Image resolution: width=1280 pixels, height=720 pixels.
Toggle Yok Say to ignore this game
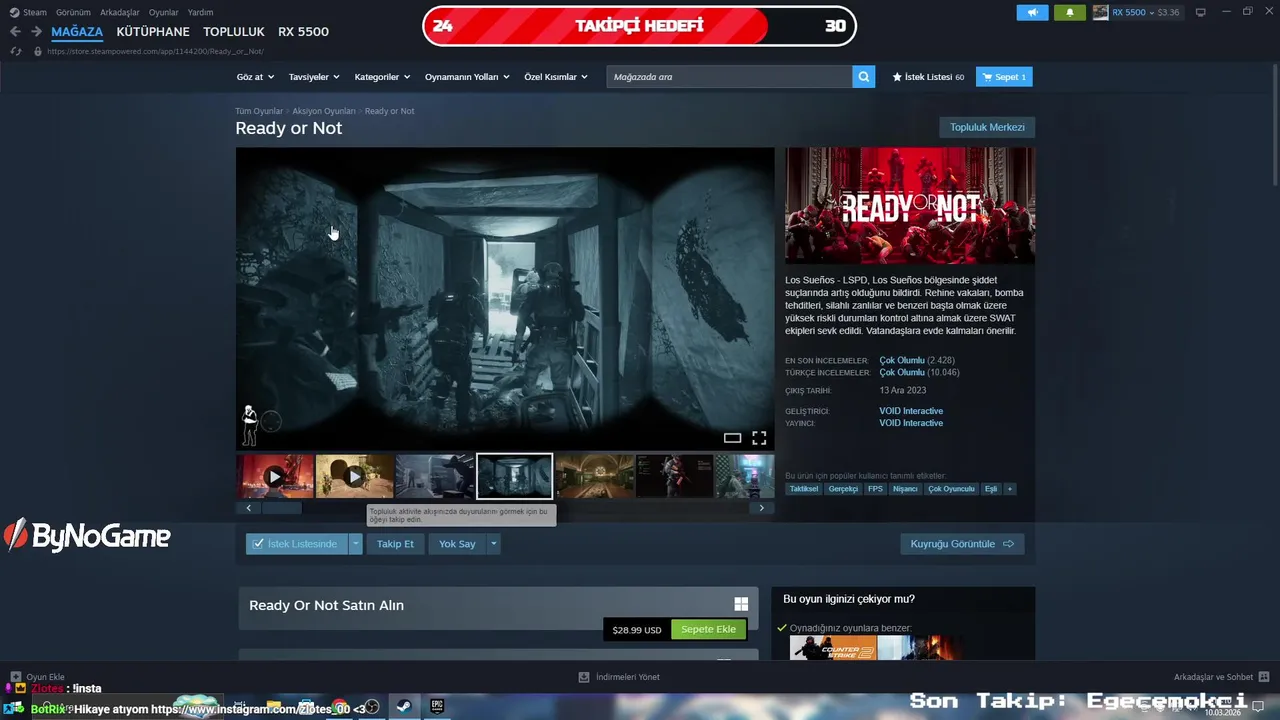coord(457,544)
